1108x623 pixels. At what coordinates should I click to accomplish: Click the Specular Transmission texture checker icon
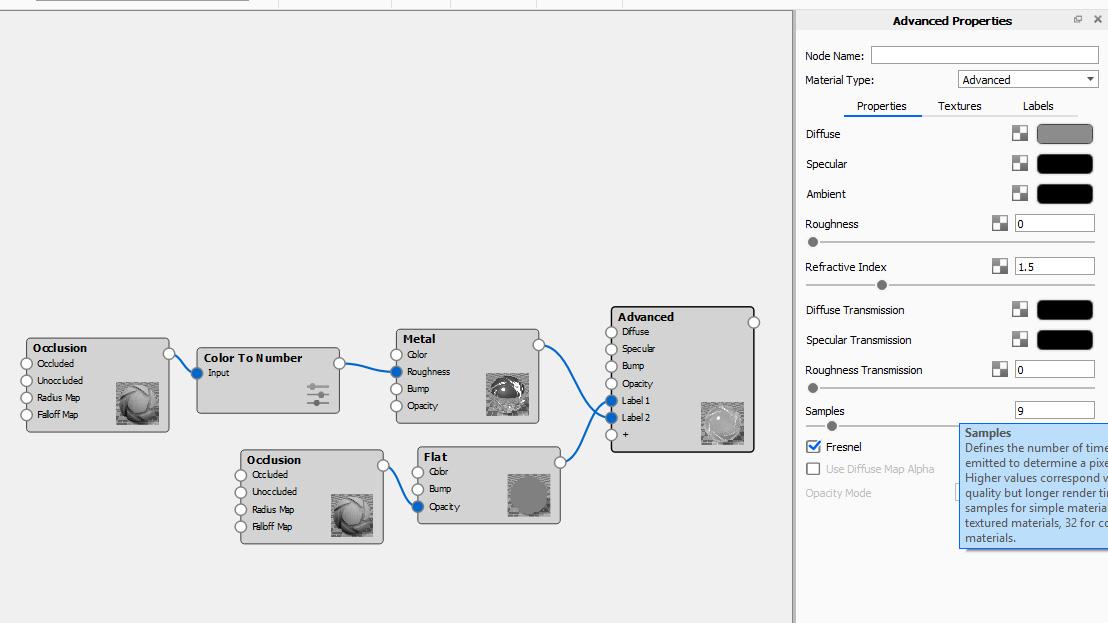1020,339
